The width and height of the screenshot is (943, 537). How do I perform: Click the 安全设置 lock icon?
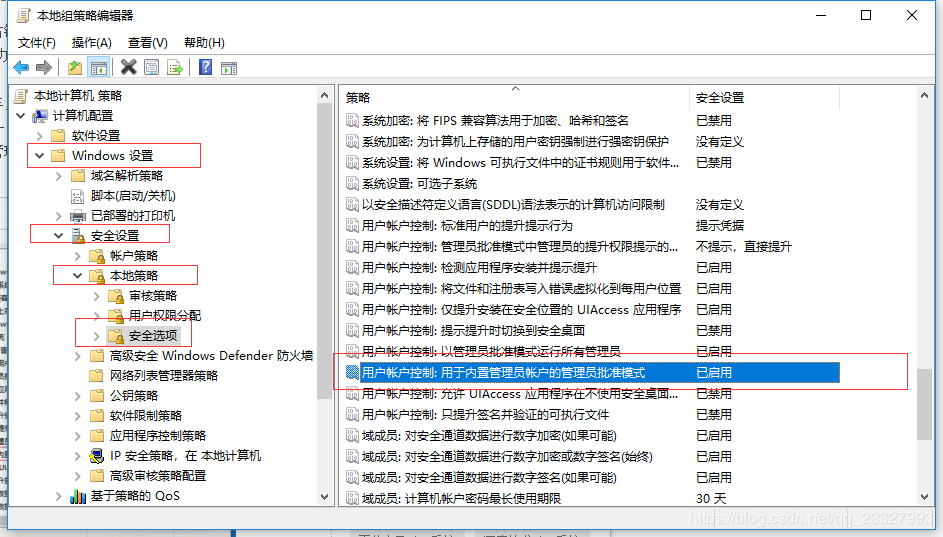pyautogui.click(x=78, y=236)
